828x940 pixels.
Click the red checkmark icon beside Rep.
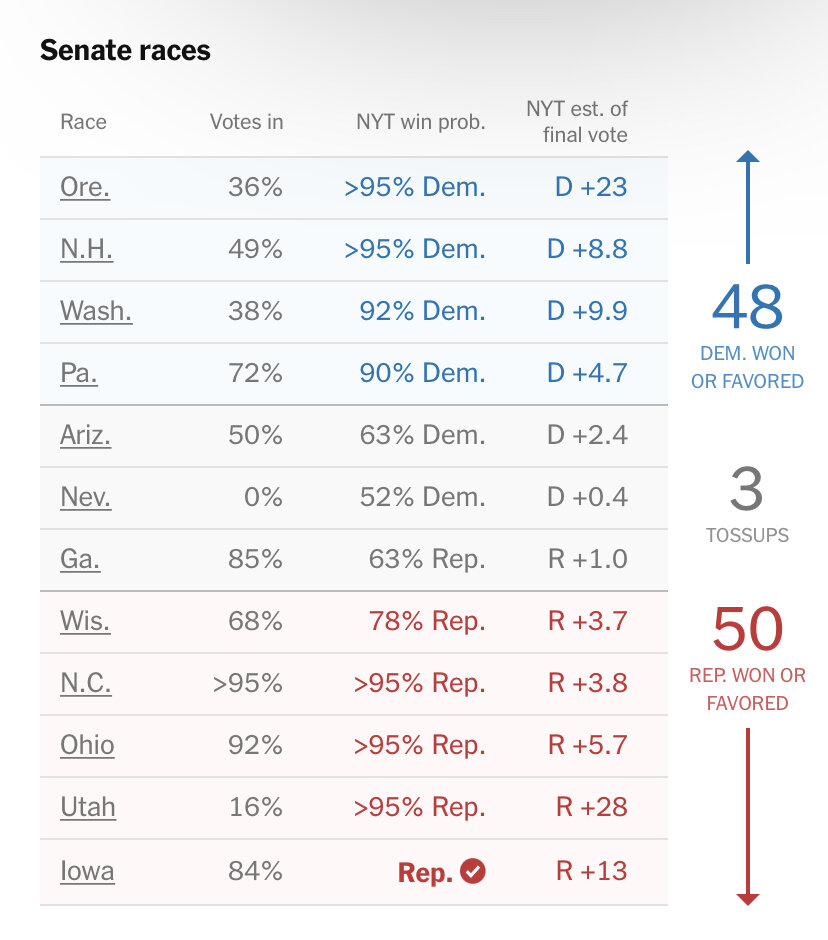coord(474,871)
